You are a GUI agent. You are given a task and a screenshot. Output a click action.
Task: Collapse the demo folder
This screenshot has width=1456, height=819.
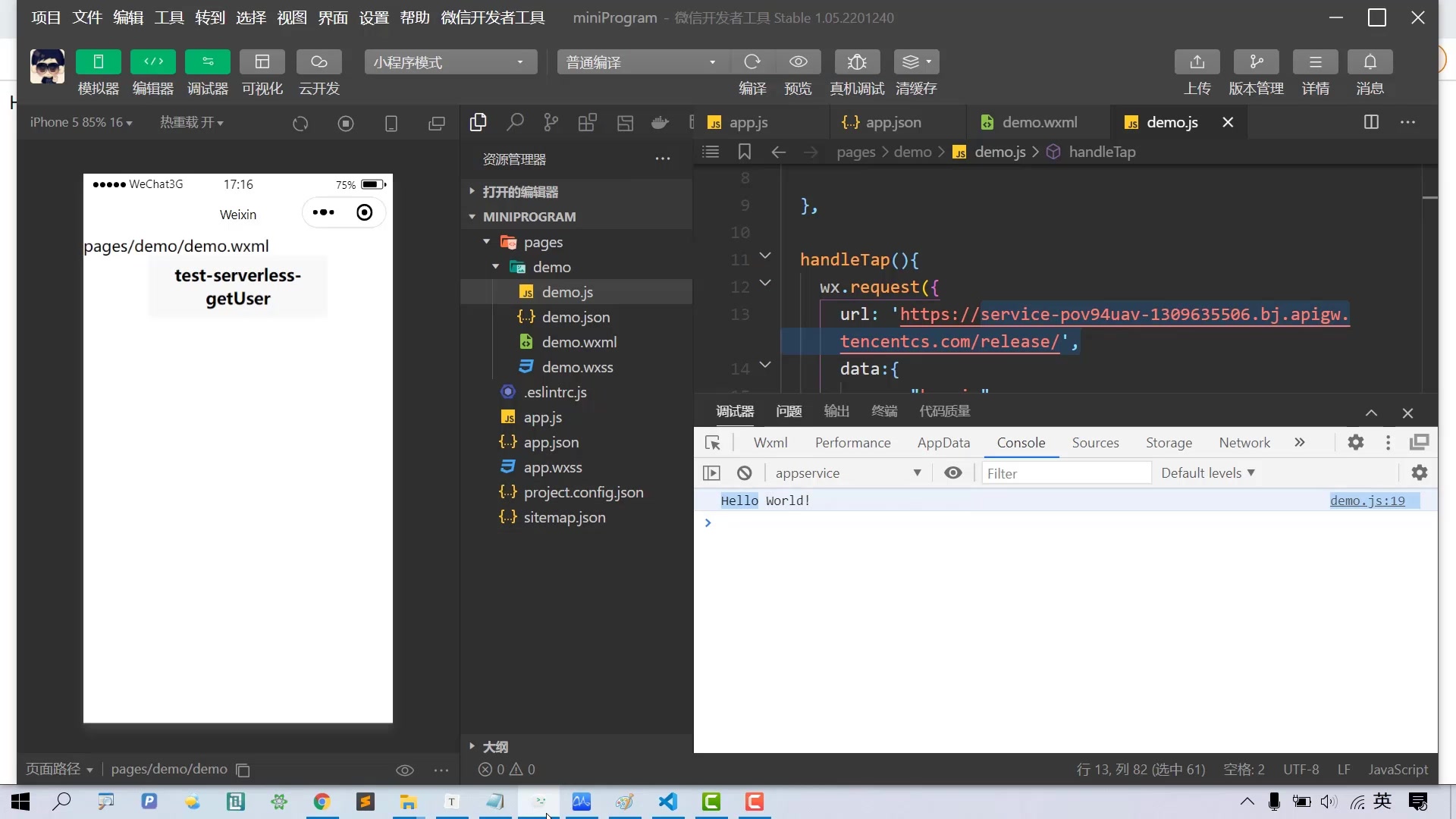[576, 267]
